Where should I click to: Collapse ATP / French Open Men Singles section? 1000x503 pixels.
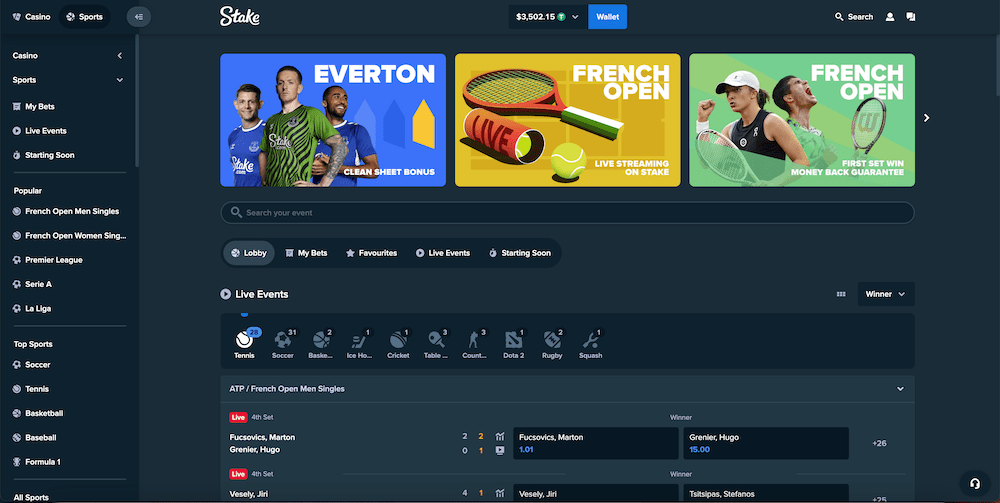coord(901,389)
